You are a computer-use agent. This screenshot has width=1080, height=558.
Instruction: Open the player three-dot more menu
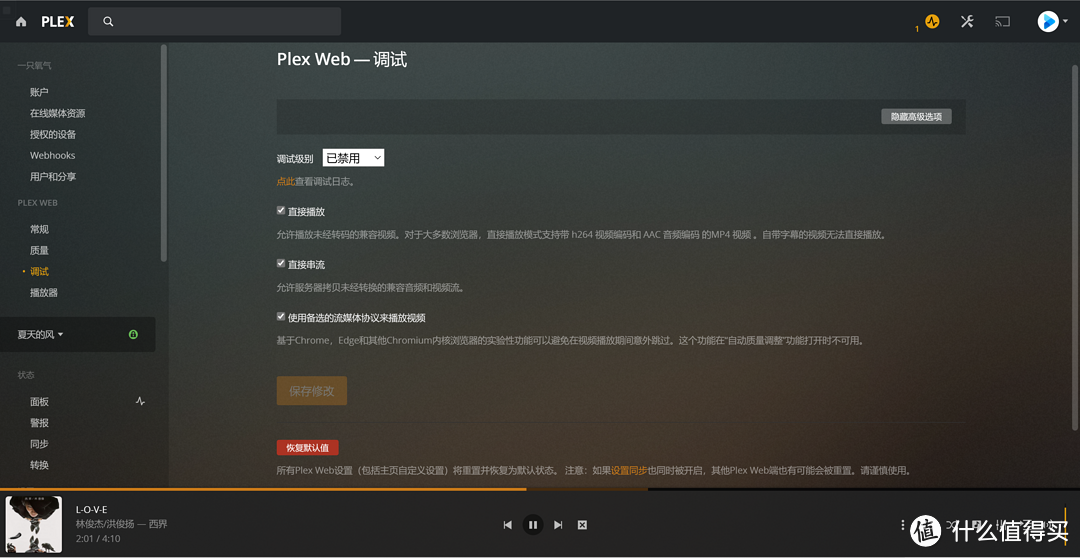[903, 525]
